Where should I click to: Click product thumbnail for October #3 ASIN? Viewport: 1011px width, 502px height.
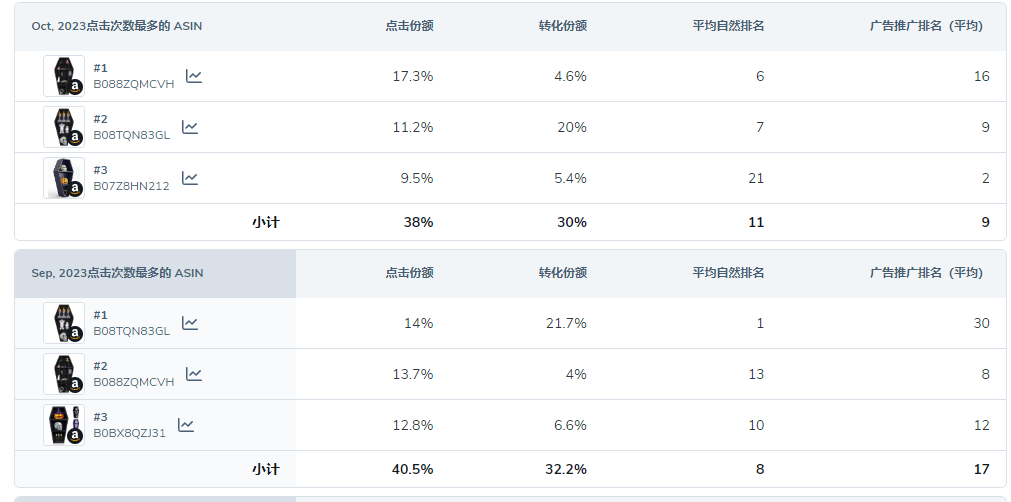point(64,178)
